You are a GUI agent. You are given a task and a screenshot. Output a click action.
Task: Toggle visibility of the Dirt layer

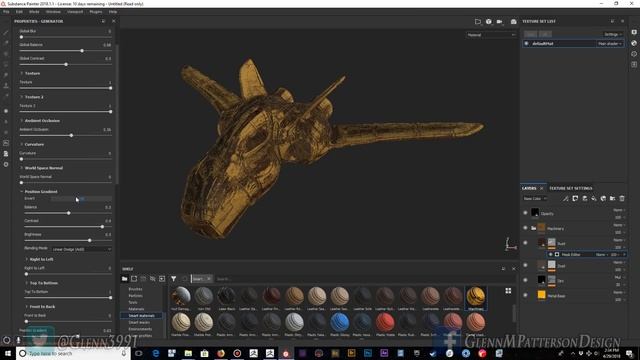click(x=525, y=280)
